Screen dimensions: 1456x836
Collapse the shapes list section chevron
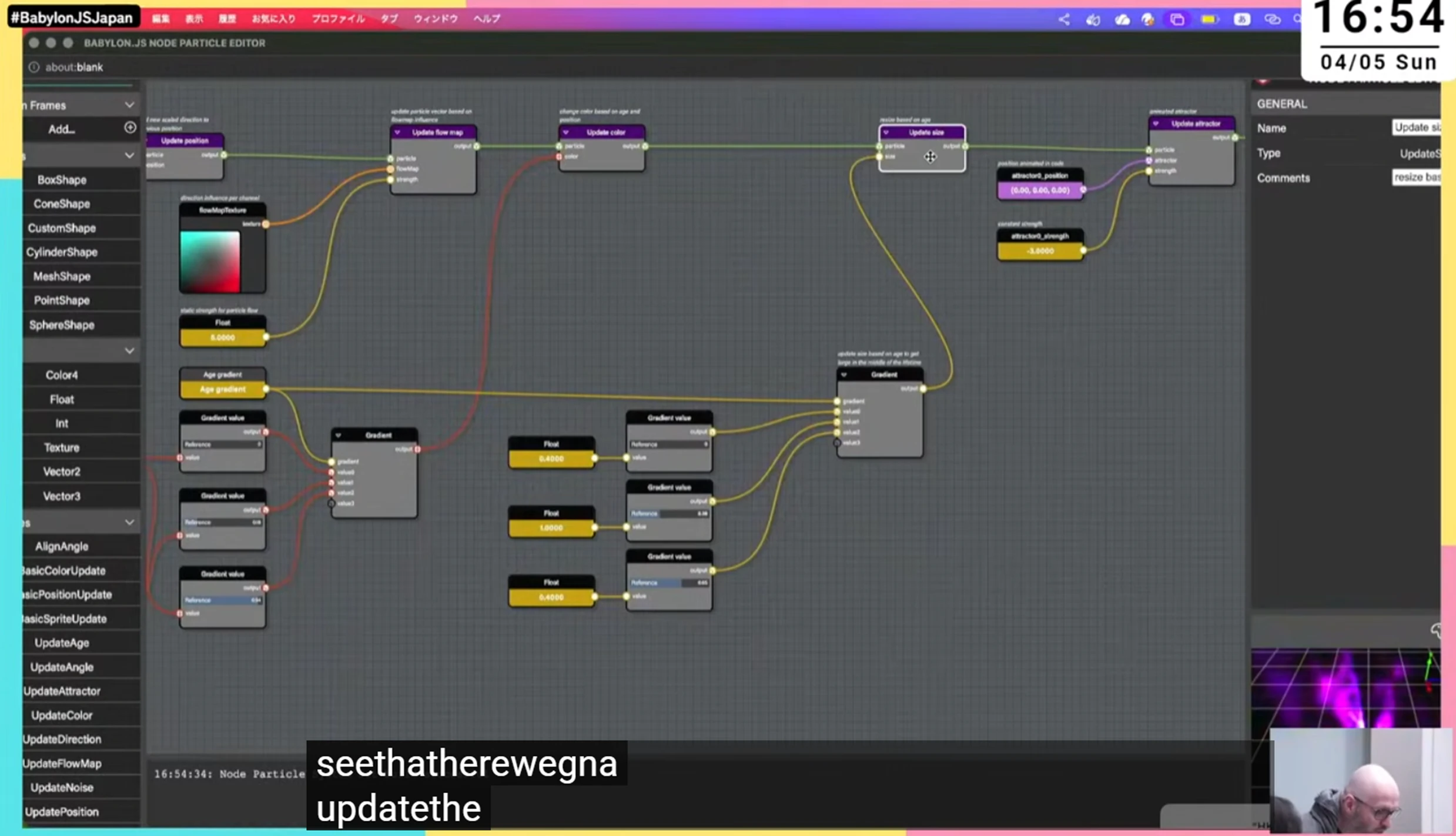coord(129,155)
